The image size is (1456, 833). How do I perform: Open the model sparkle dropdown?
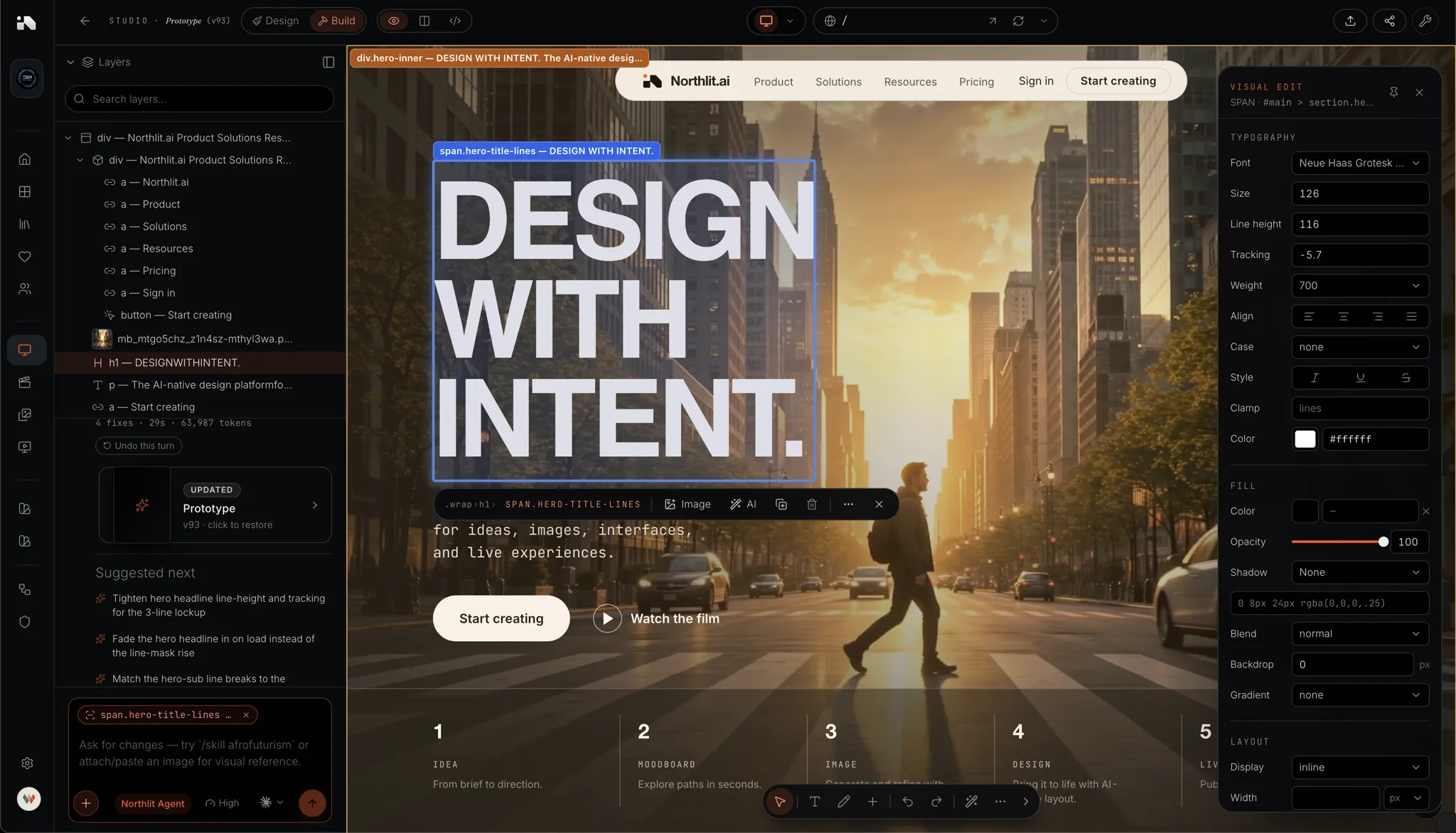(272, 802)
